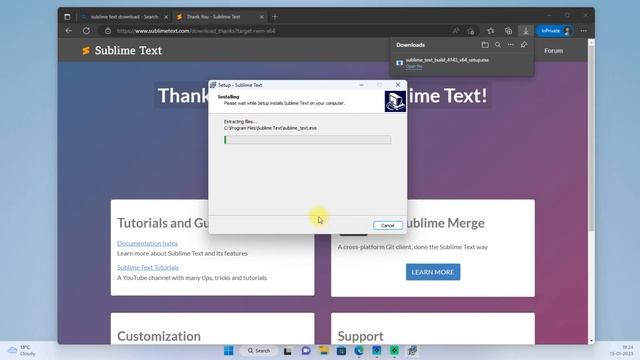Screen dimensions: 640x360
Task: Click the Read aloud icon in address bar
Action: [x=456, y=31]
